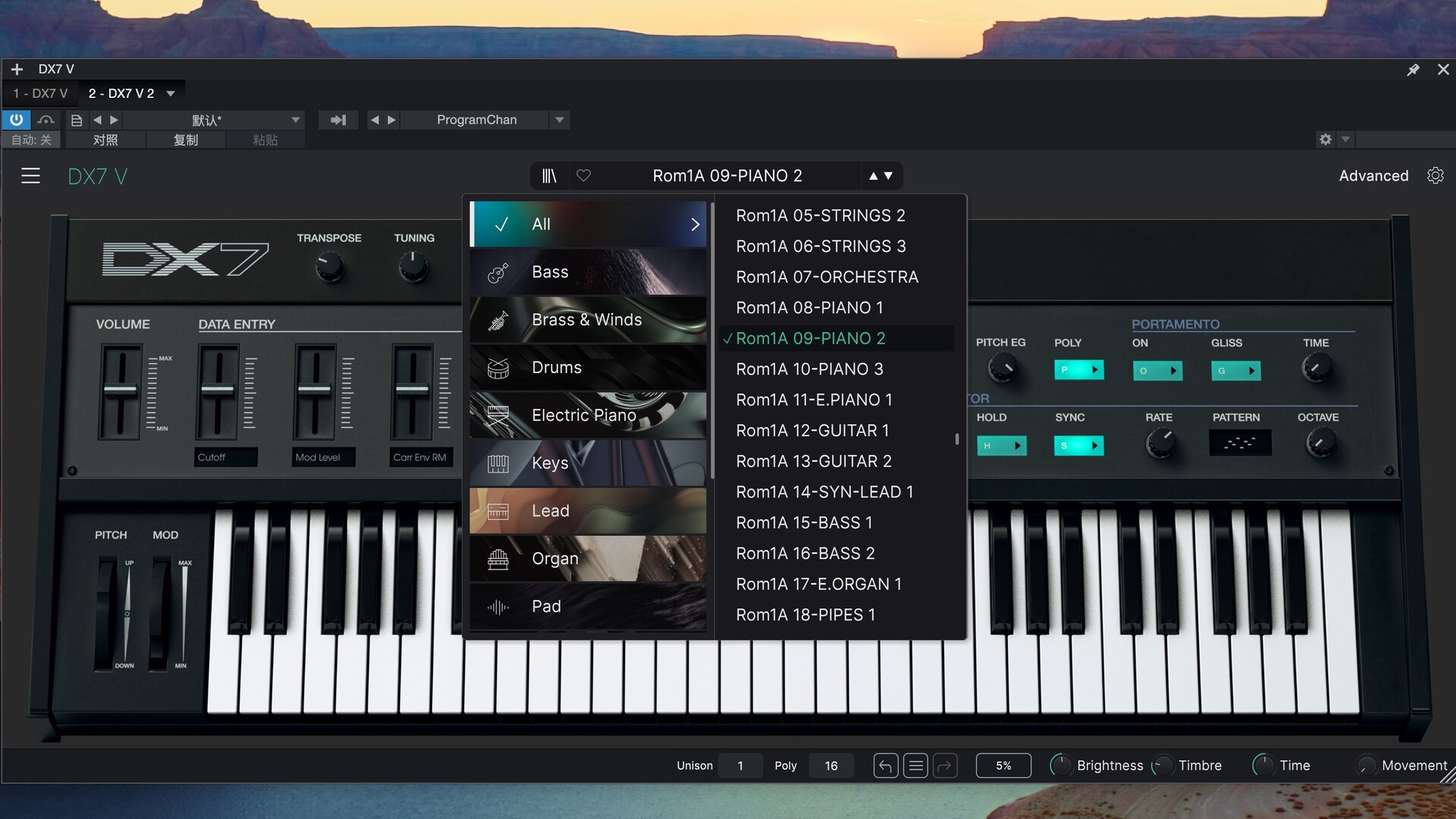The image size is (1456, 819).
Task: Click the Unison voices value field
Action: (740, 766)
